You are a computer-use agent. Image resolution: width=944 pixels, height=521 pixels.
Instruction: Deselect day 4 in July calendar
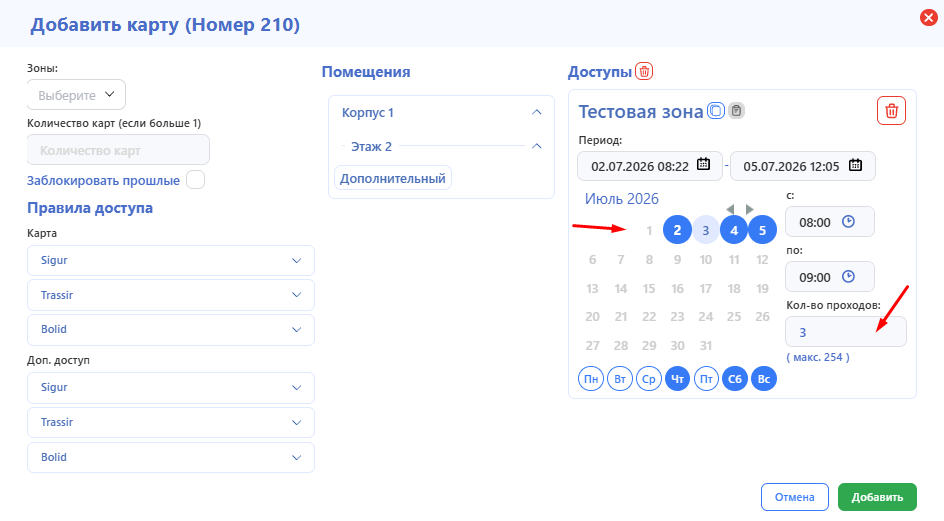[734, 229]
